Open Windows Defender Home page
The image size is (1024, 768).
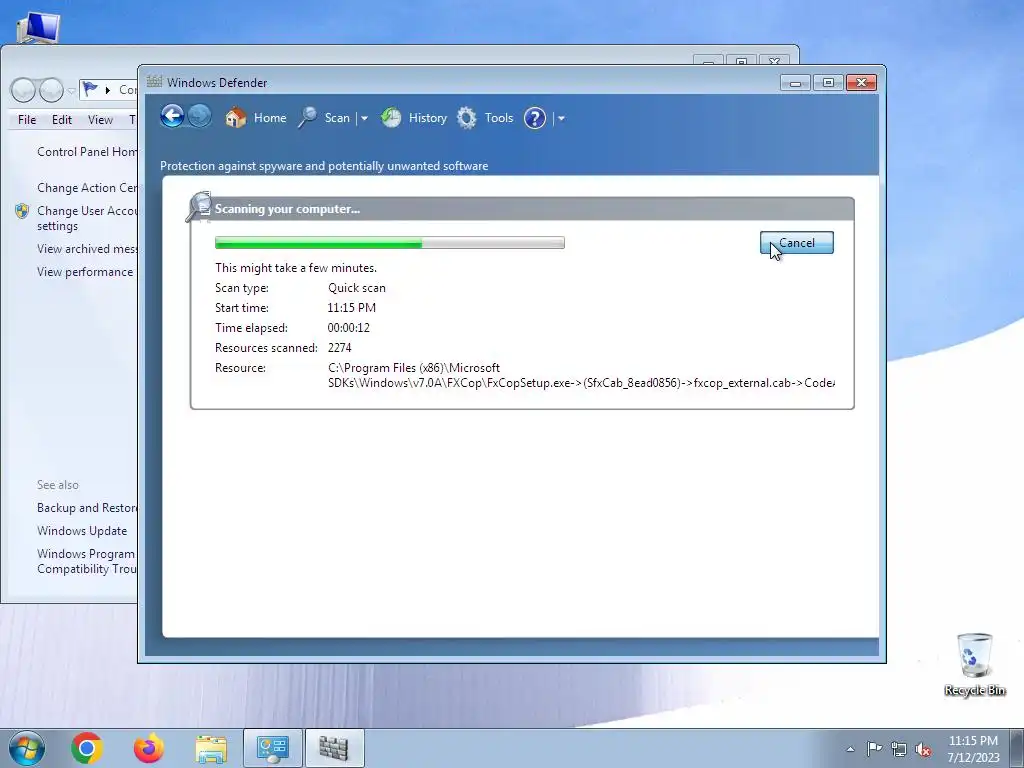tap(256, 118)
